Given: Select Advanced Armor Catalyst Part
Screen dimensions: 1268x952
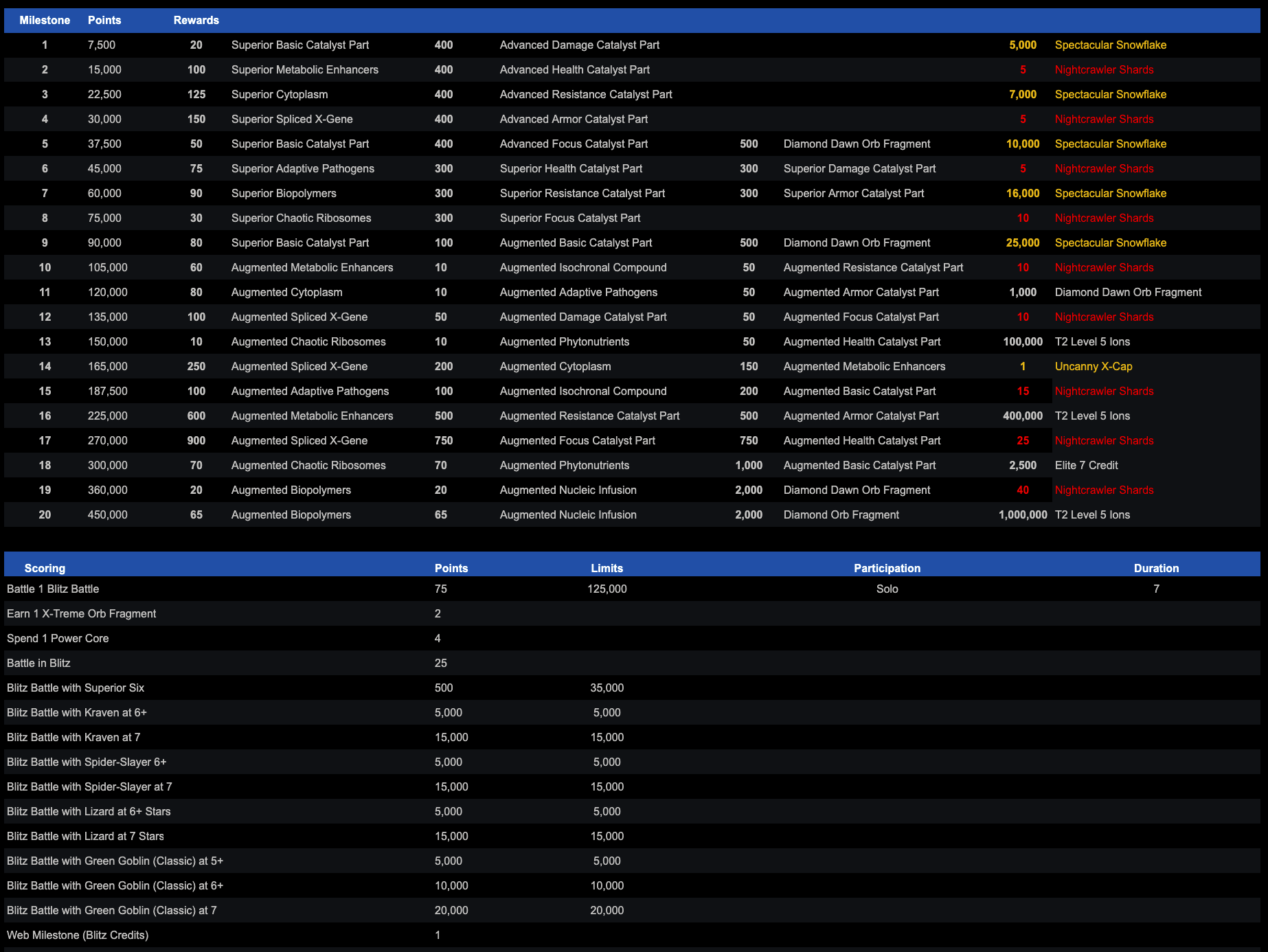Looking at the screenshot, I should click(x=574, y=119).
